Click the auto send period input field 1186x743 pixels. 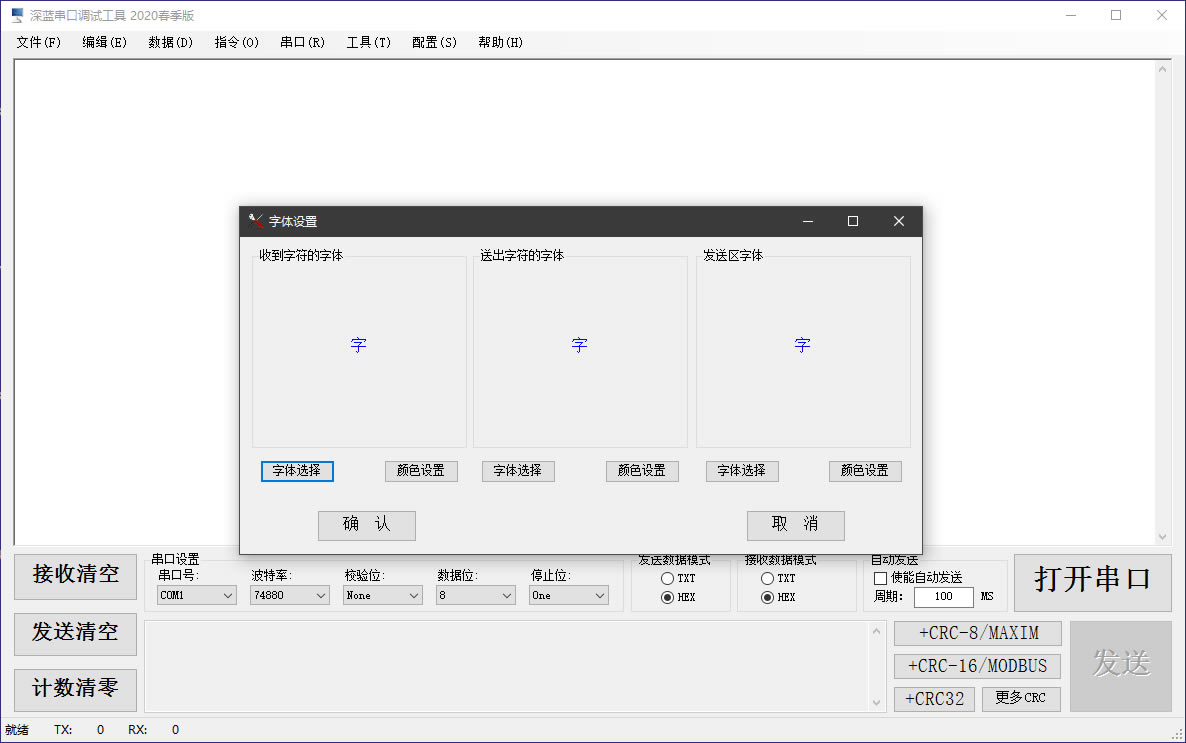(943, 597)
